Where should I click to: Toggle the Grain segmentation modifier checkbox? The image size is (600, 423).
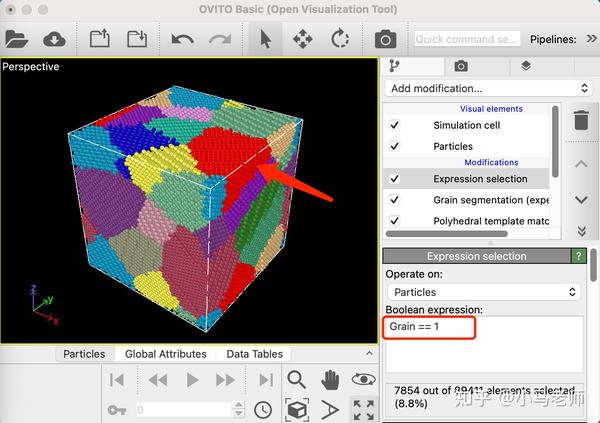[394, 200]
